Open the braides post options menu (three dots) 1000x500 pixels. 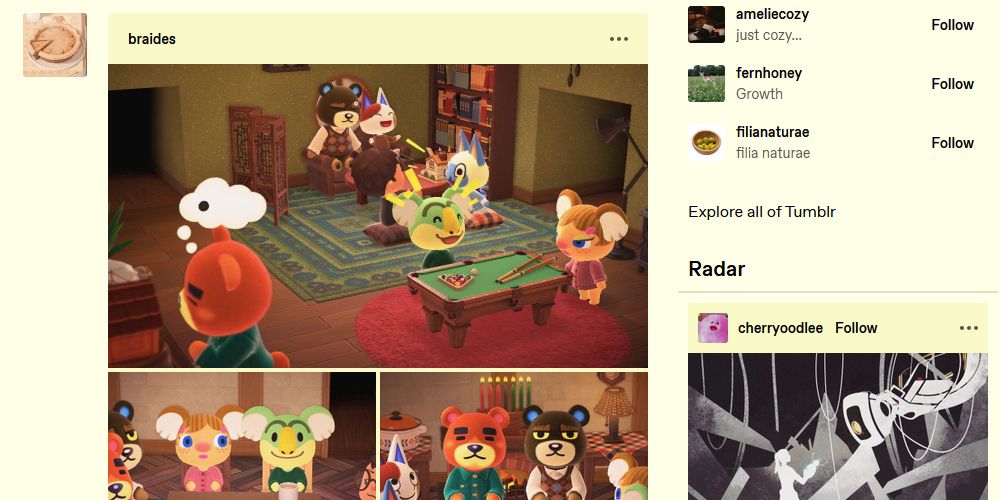[619, 39]
